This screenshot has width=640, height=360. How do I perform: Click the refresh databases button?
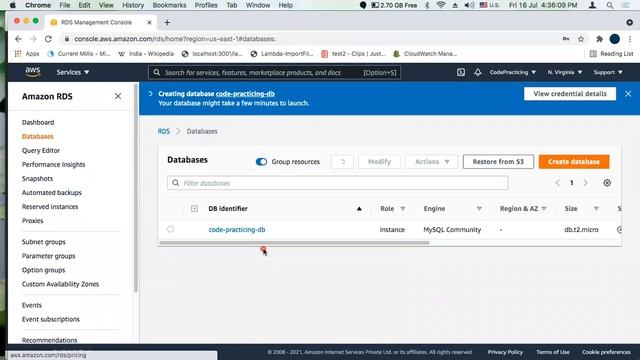pyautogui.click(x=342, y=162)
